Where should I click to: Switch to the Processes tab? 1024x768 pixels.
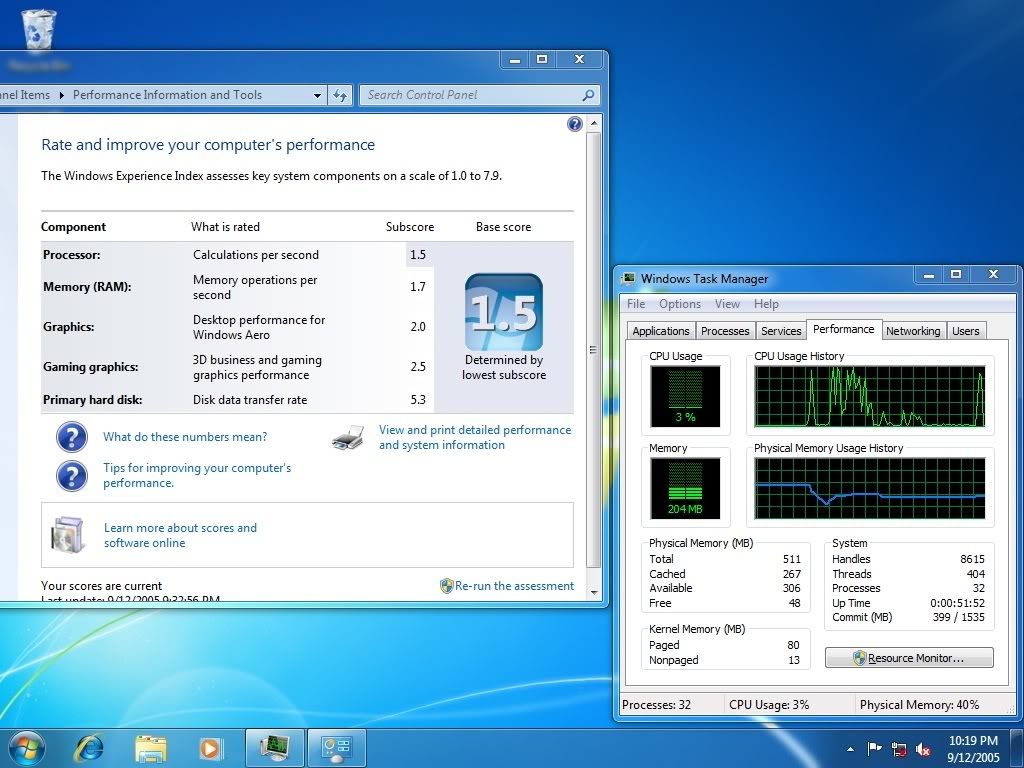(725, 331)
